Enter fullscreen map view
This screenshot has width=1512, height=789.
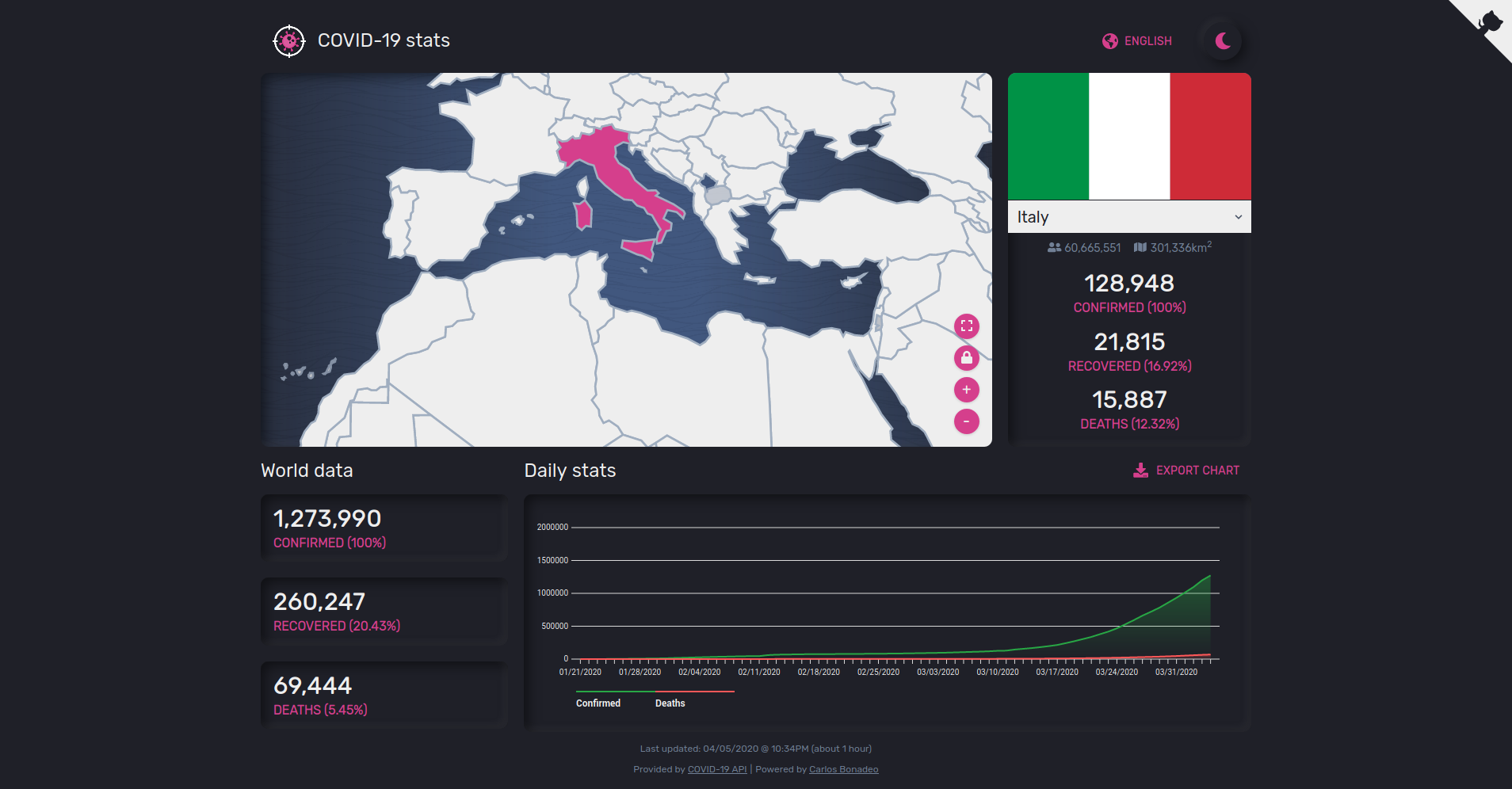[967, 326]
